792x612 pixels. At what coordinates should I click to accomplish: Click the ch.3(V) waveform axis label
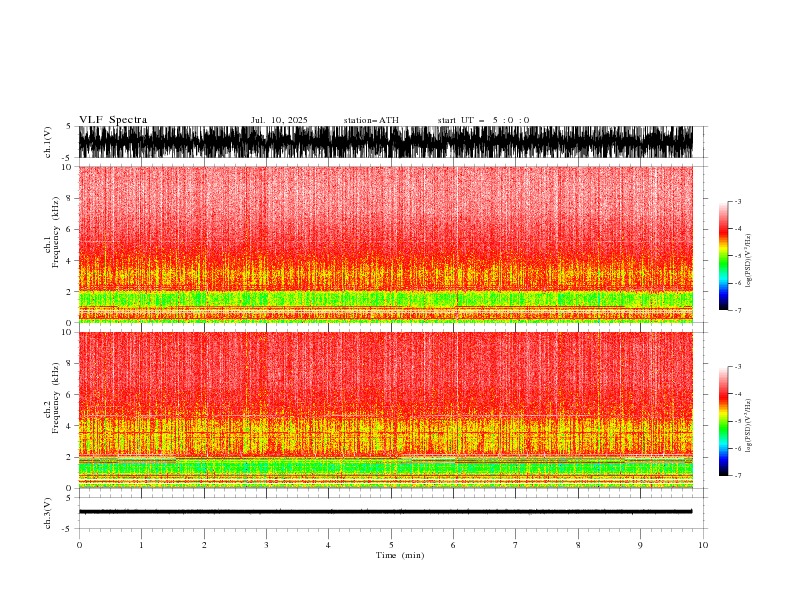[x=48, y=513]
